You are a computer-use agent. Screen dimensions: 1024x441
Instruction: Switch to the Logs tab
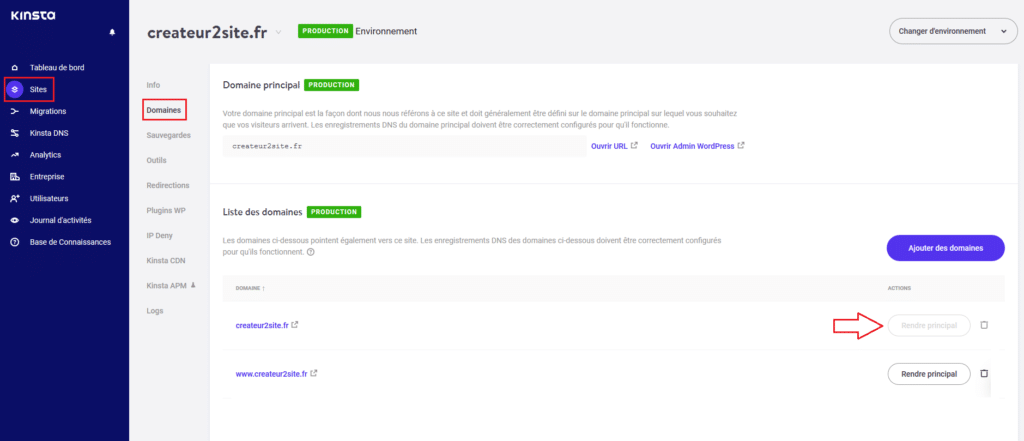click(155, 310)
